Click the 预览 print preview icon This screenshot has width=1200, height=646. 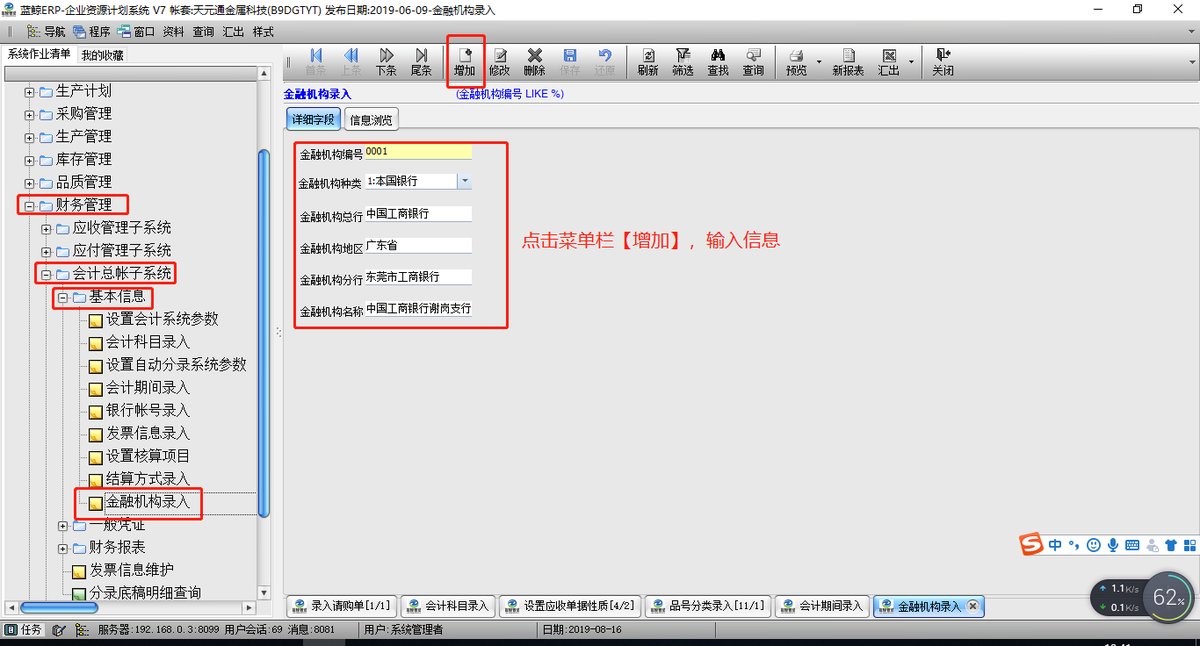point(796,62)
